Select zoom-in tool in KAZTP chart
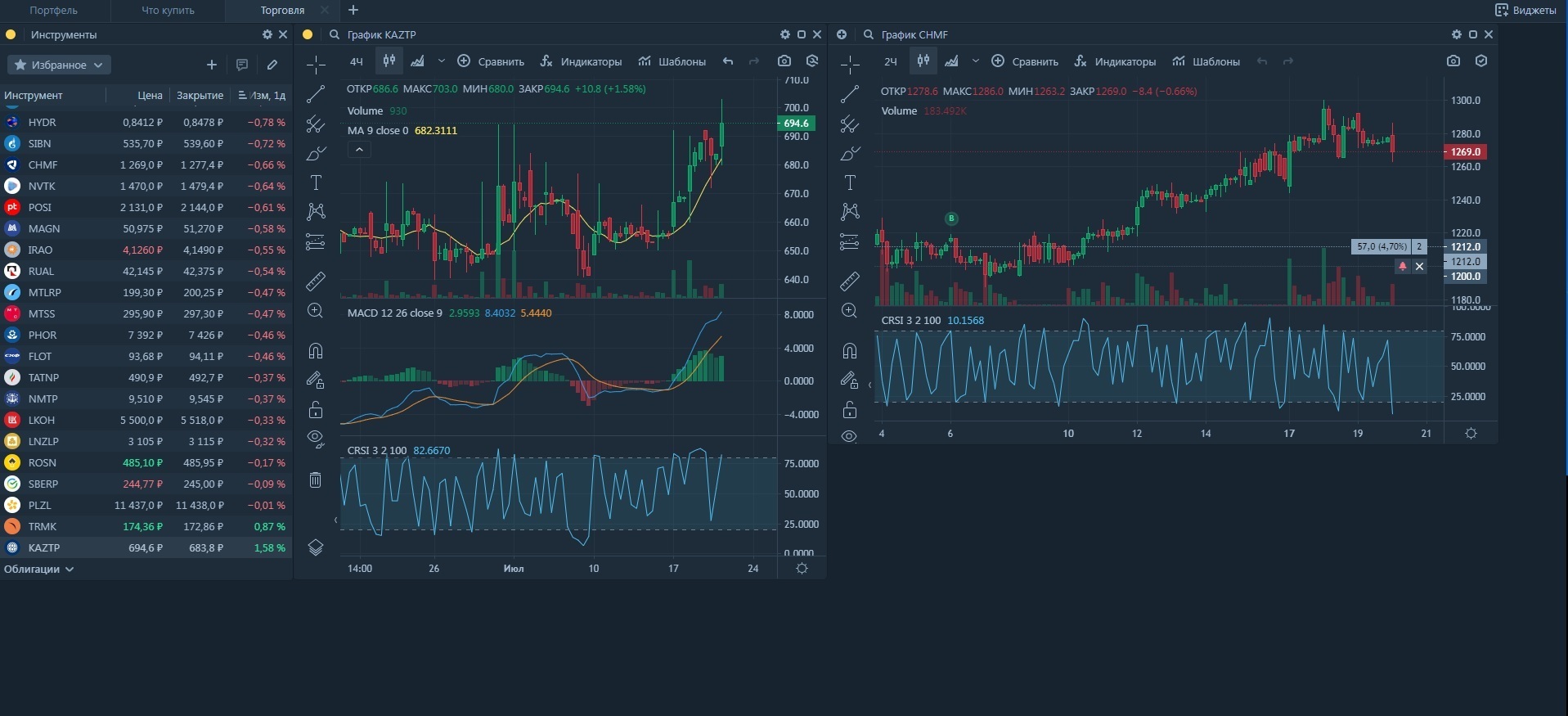The width and height of the screenshot is (1568, 716). click(x=316, y=311)
